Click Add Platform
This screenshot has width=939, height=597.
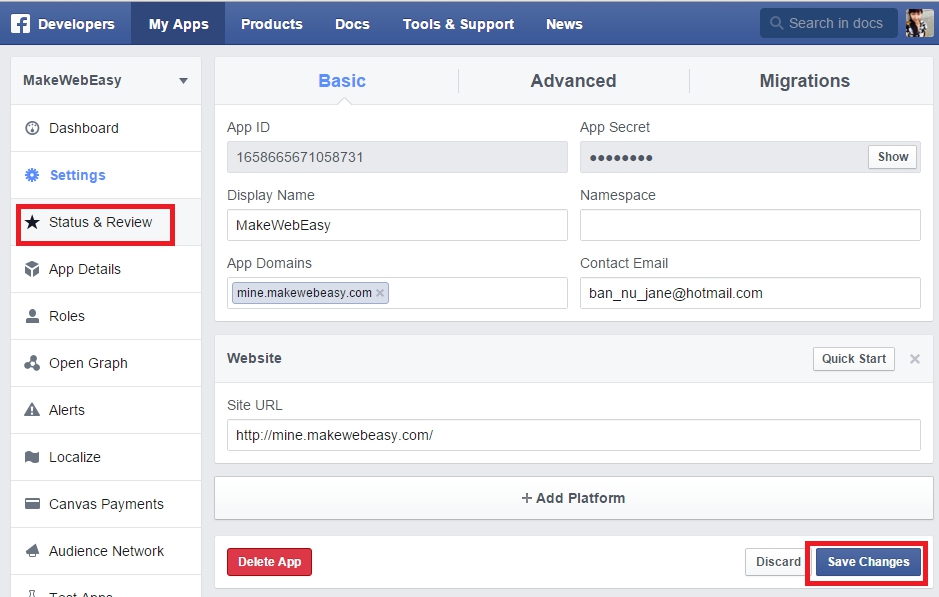[574, 498]
